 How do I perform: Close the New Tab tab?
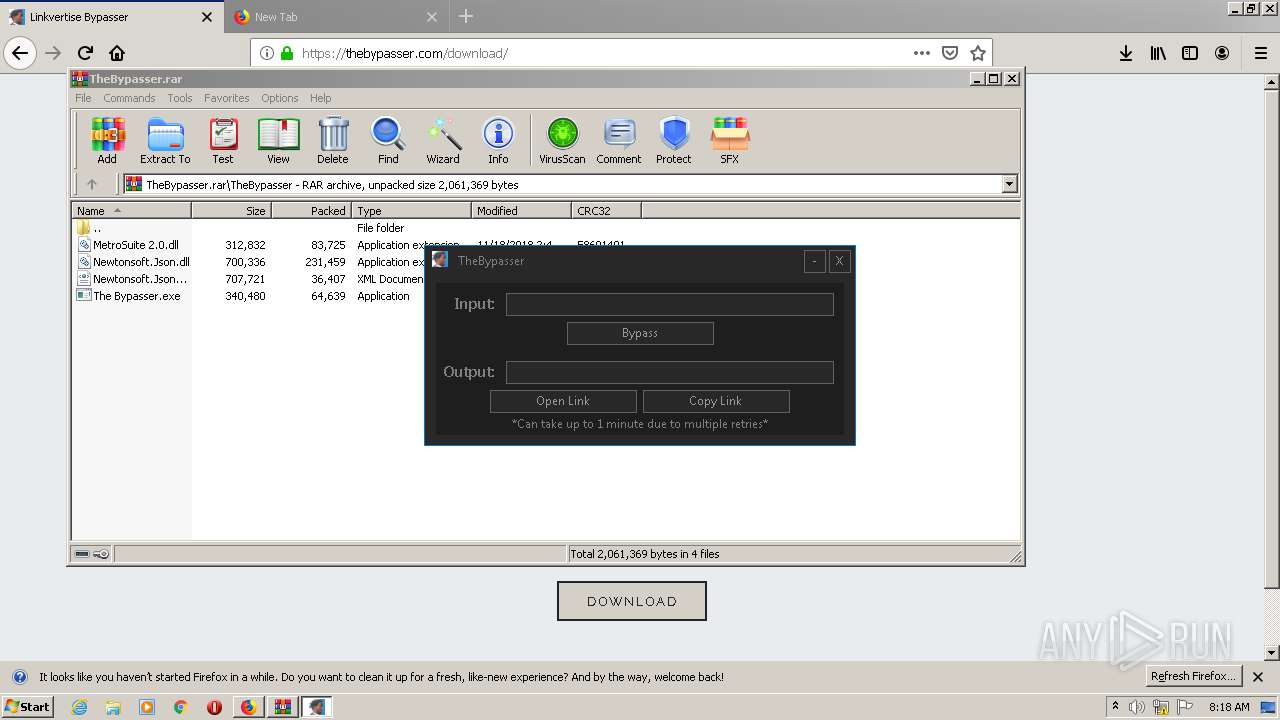tap(432, 17)
